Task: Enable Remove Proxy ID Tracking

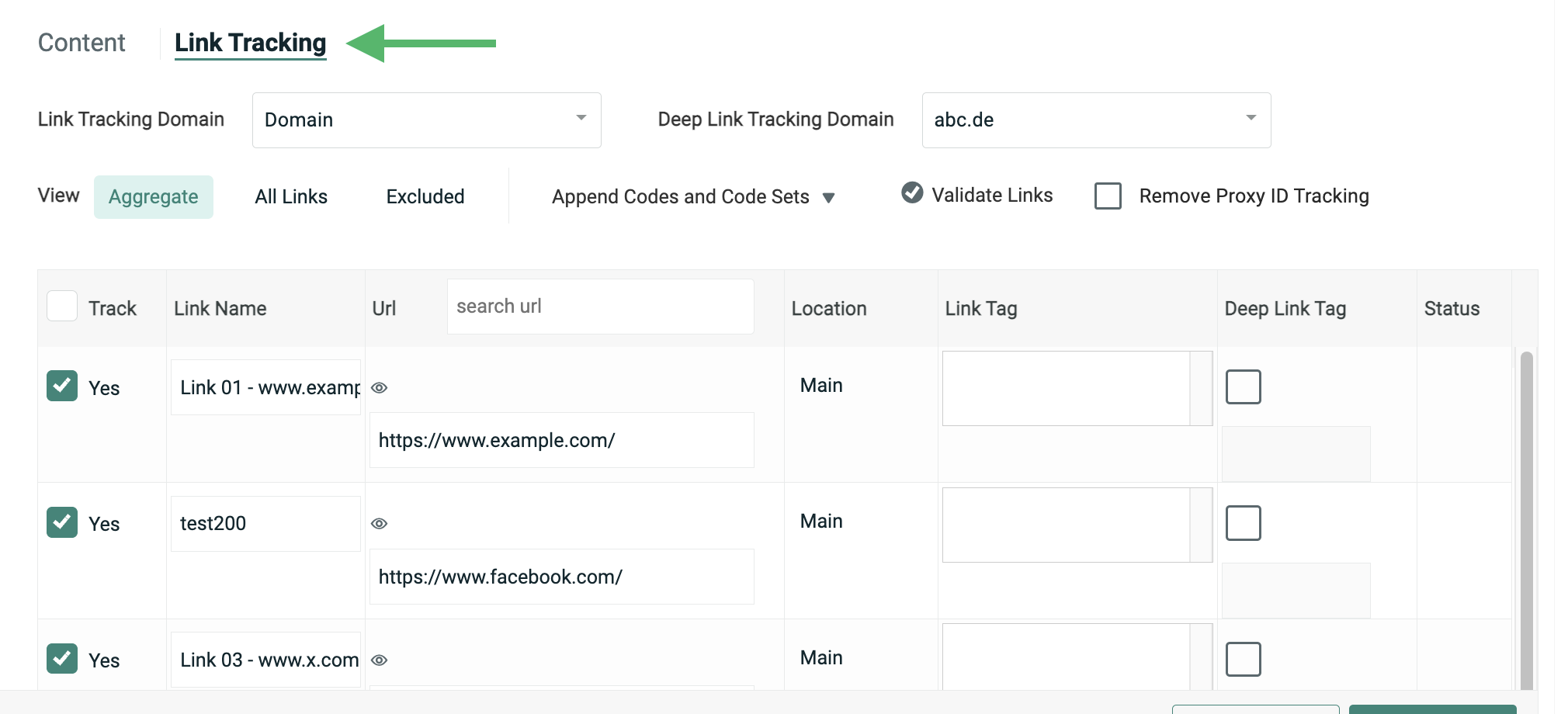Action: (x=1108, y=196)
